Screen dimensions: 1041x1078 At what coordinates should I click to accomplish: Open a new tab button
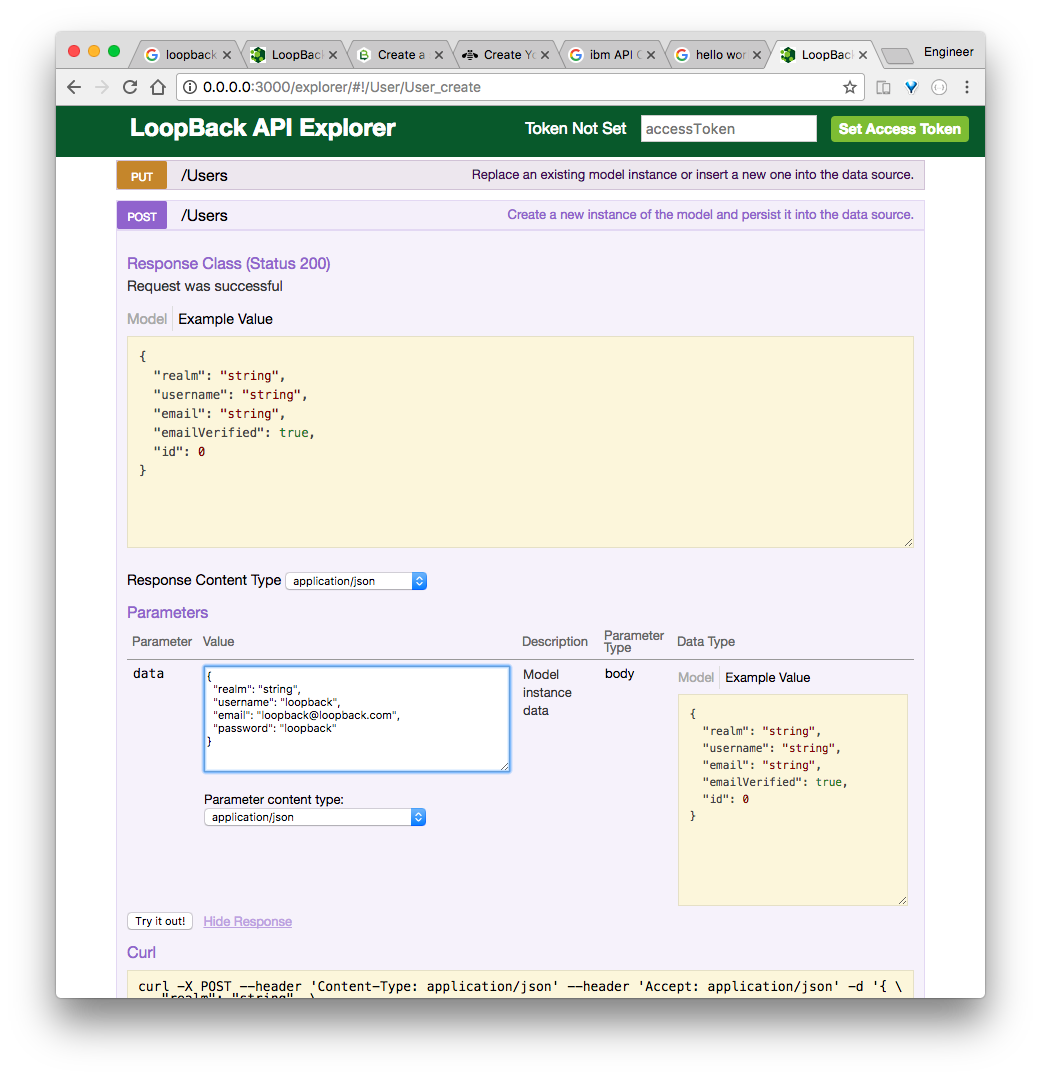(x=897, y=56)
